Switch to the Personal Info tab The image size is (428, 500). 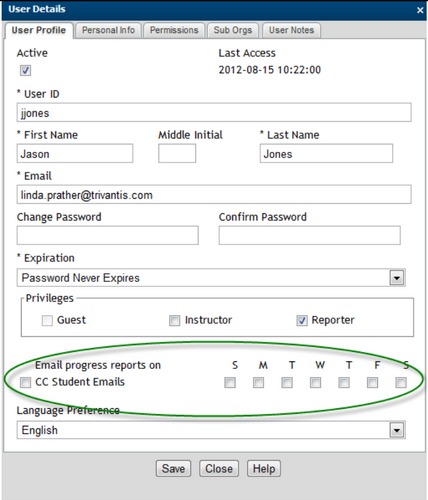[108, 30]
